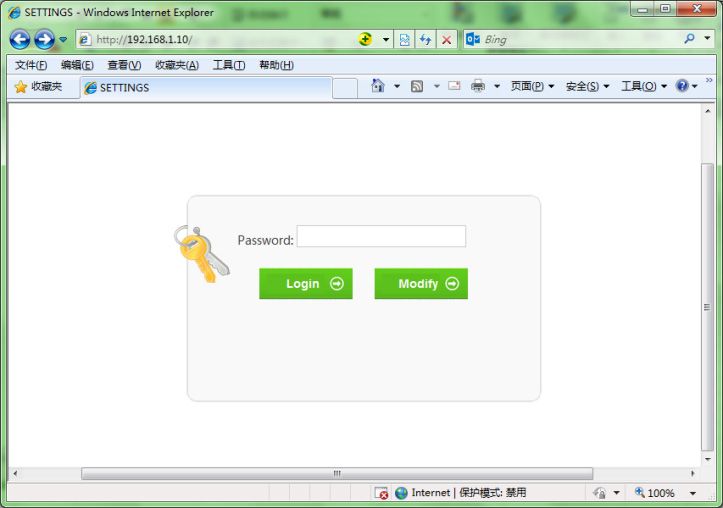Open the 工具(O) command bar menu
This screenshot has height=508, width=723.
pos(644,86)
